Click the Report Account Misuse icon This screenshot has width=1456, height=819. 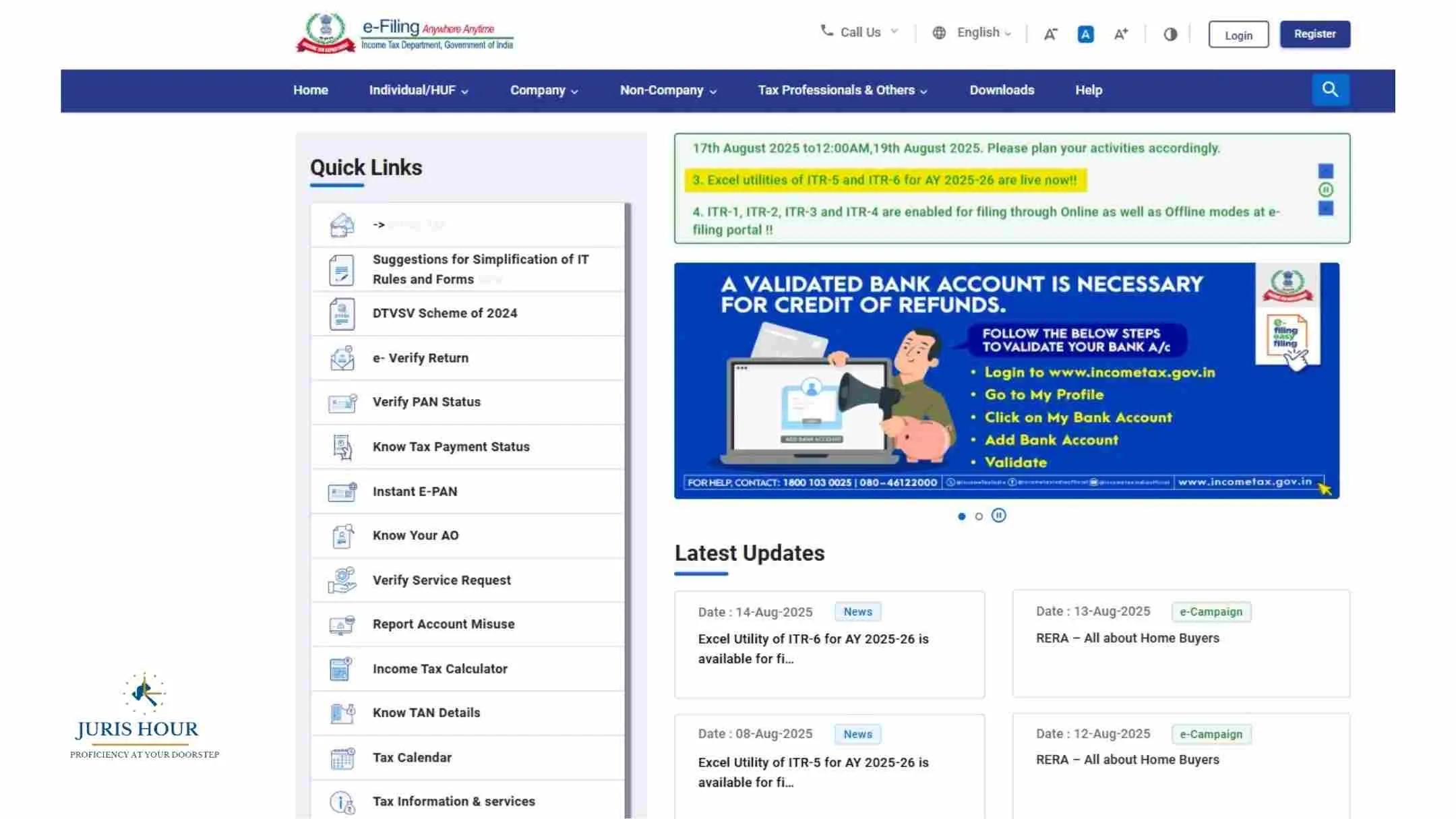[342, 625]
